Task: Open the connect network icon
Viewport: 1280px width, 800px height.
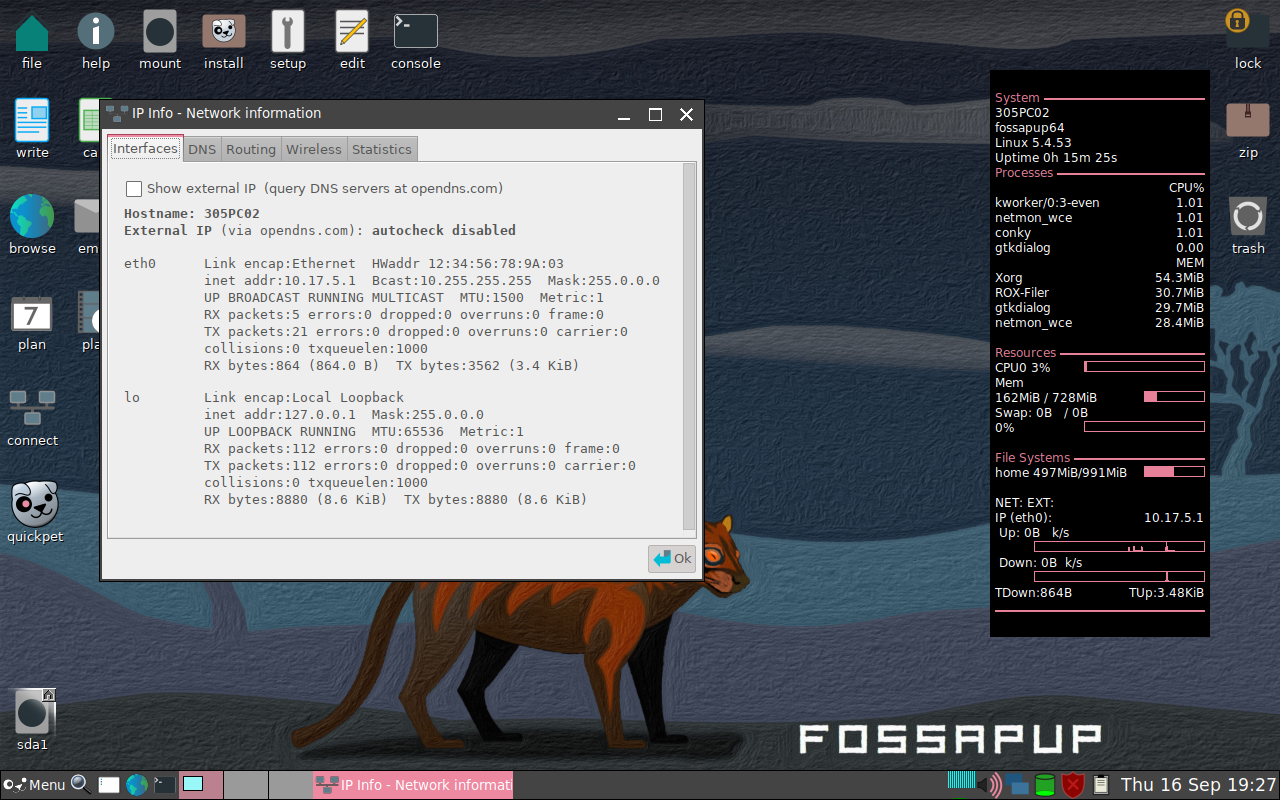Action: tap(32, 408)
